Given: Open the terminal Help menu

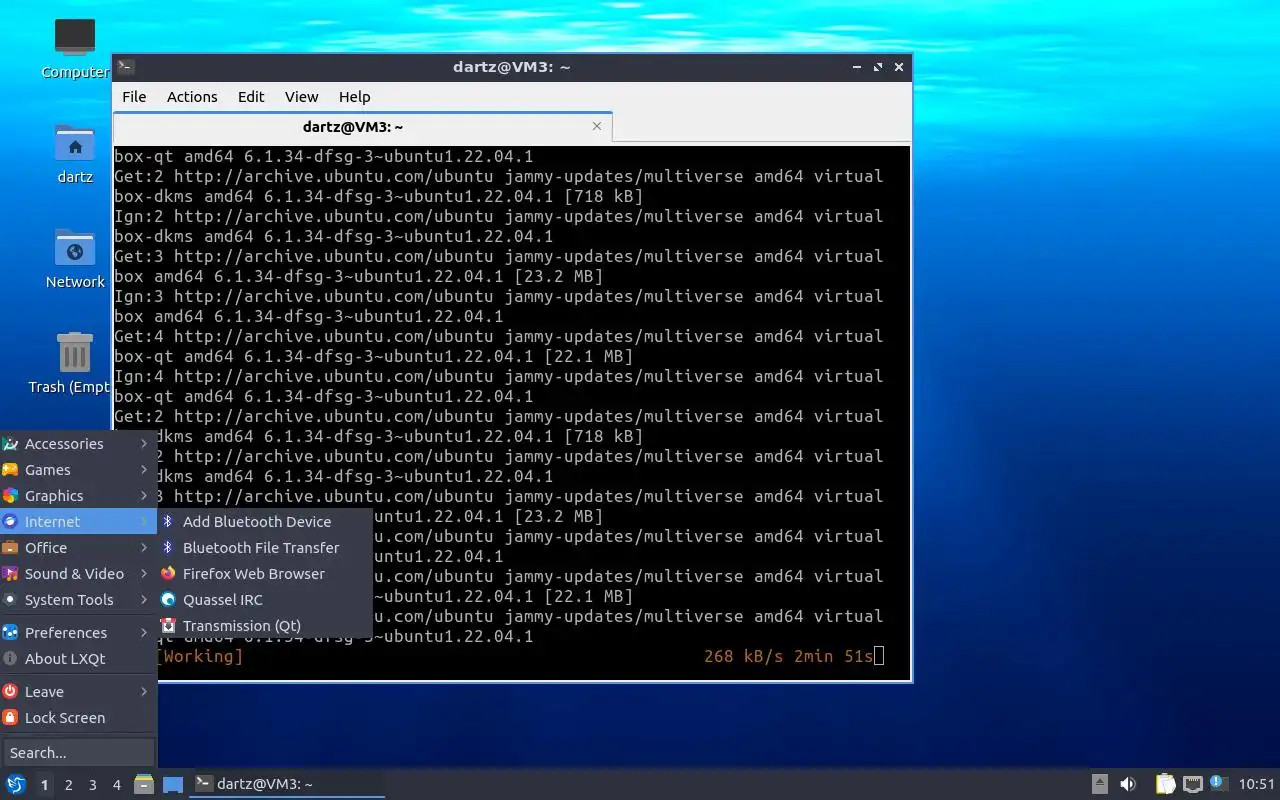Looking at the screenshot, I should [354, 97].
